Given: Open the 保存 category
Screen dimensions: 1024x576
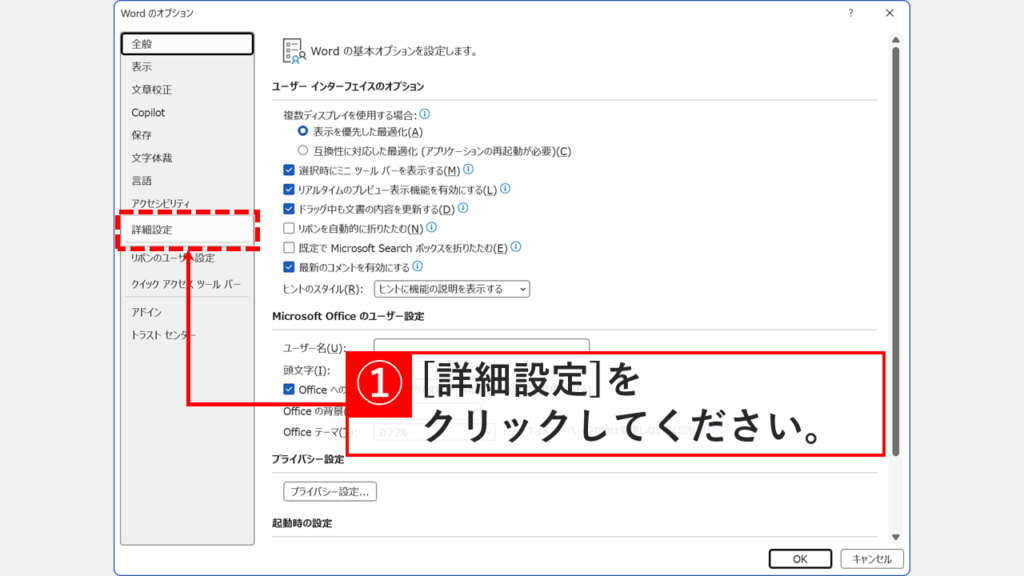Looking at the screenshot, I should (187, 135).
